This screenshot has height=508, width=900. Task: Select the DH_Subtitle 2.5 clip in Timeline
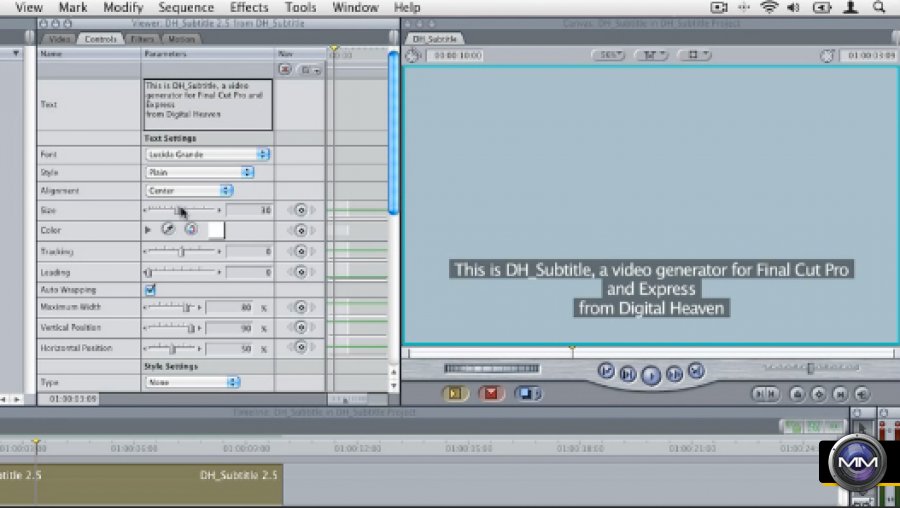tap(141, 484)
